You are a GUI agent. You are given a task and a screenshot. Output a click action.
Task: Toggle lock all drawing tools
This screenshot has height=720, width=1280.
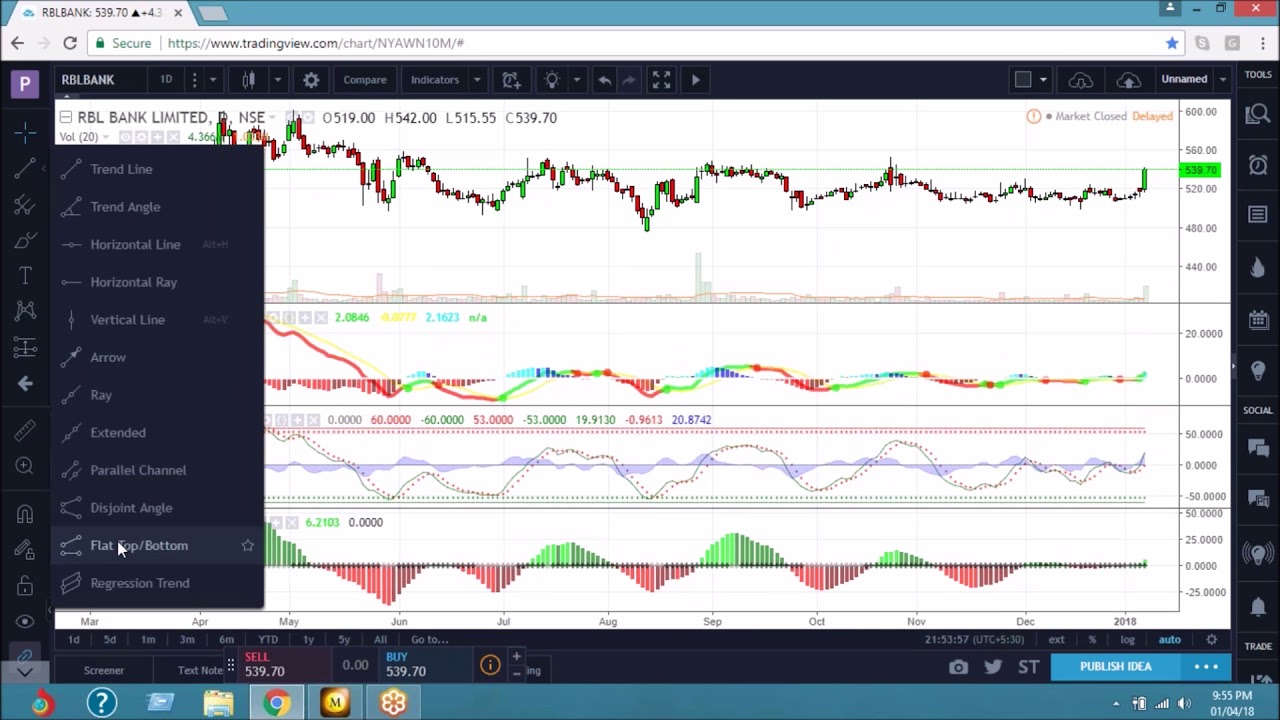pyautogui.click(x=25, y=586)
